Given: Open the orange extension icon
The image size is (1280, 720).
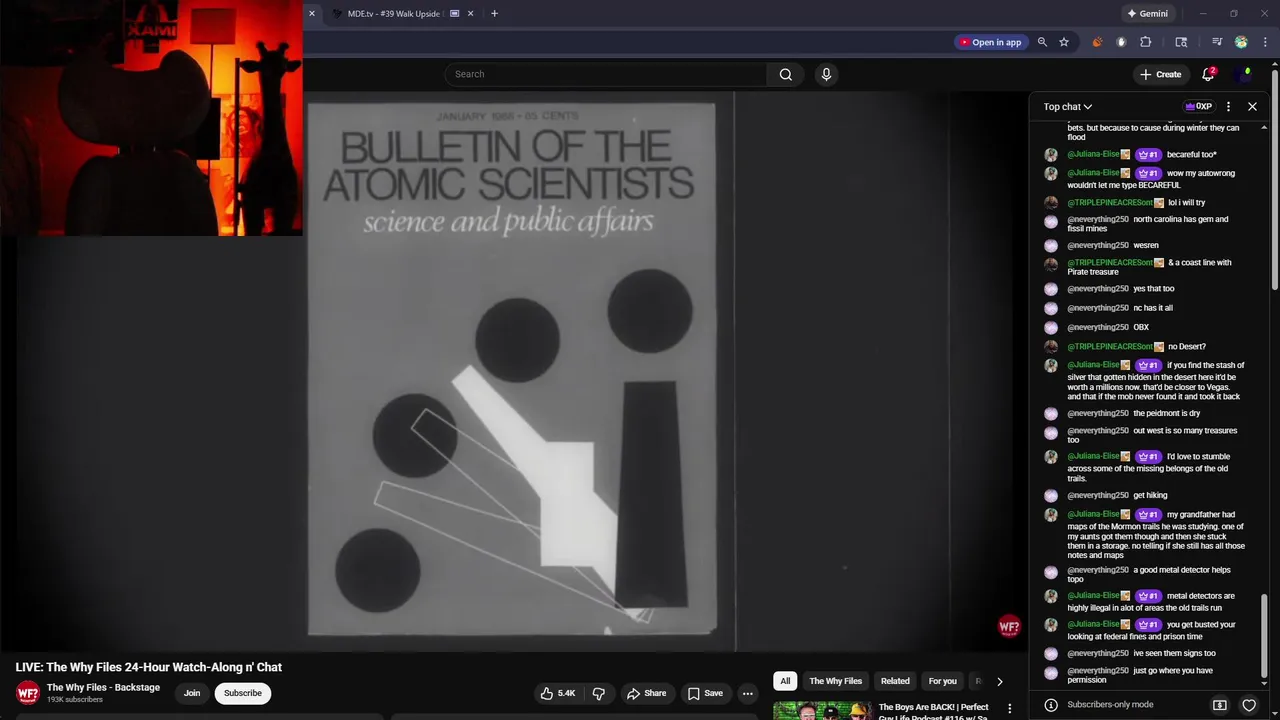Looking at the screenshot, I should click(x=1097, y=42).
